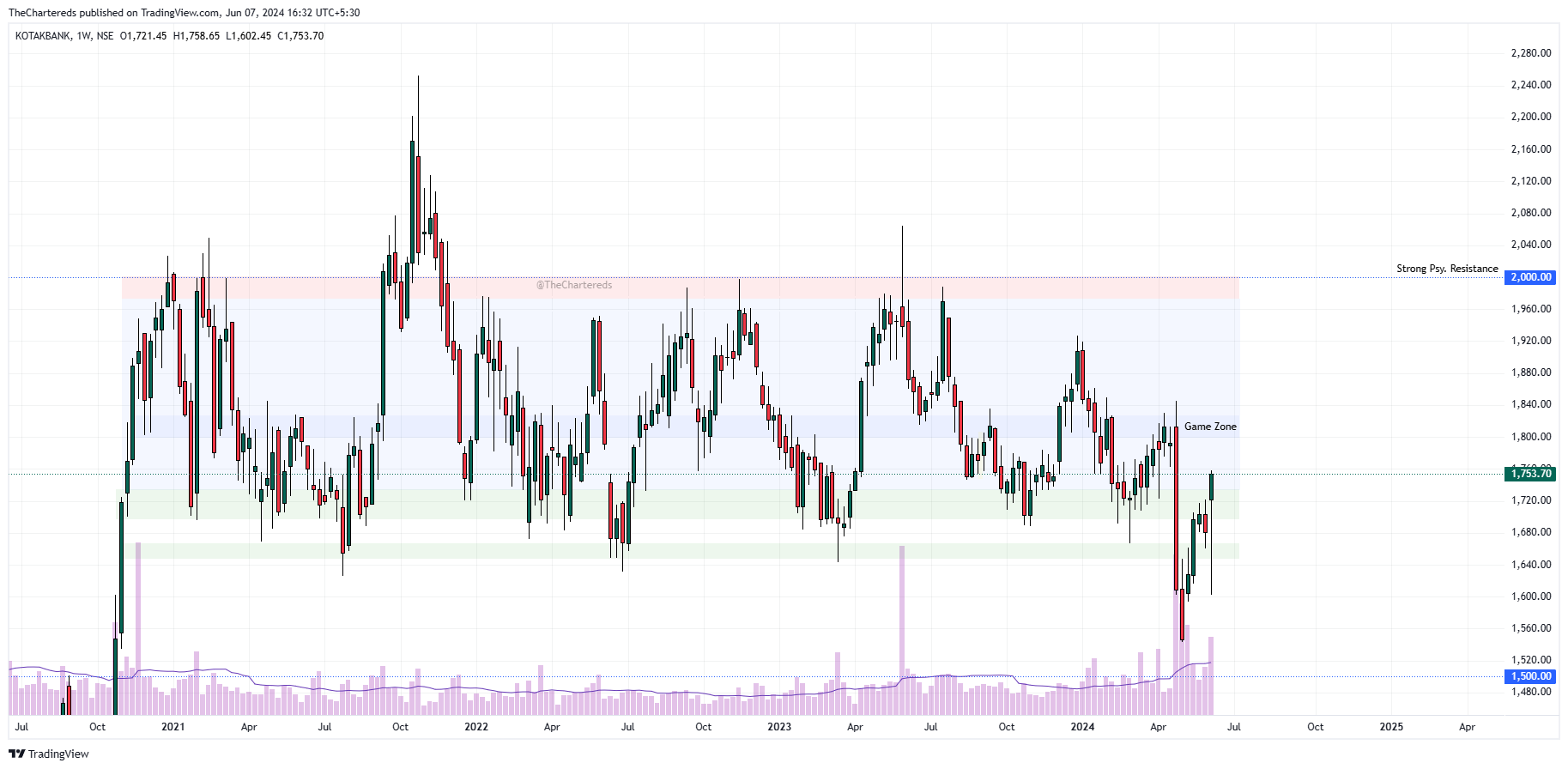Click the close value C1,753.70 in the header

coord(300,36)
